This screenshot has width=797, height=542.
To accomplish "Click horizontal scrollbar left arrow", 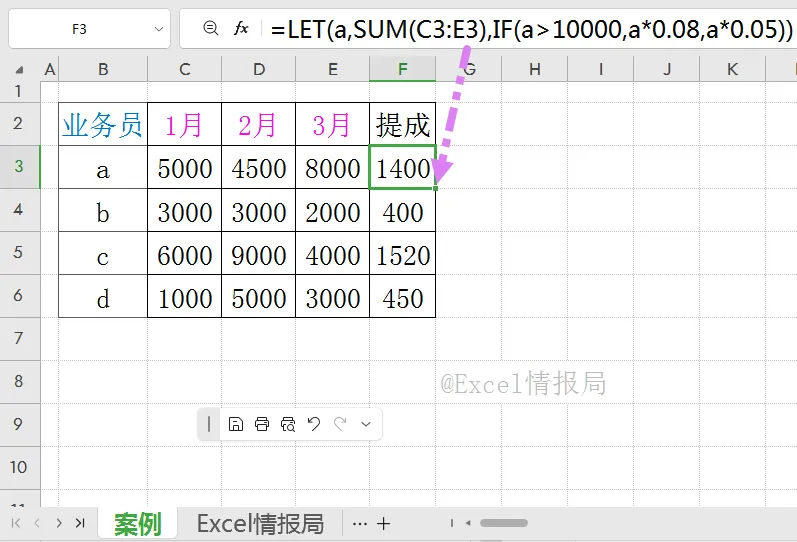I will coord(468,523).
